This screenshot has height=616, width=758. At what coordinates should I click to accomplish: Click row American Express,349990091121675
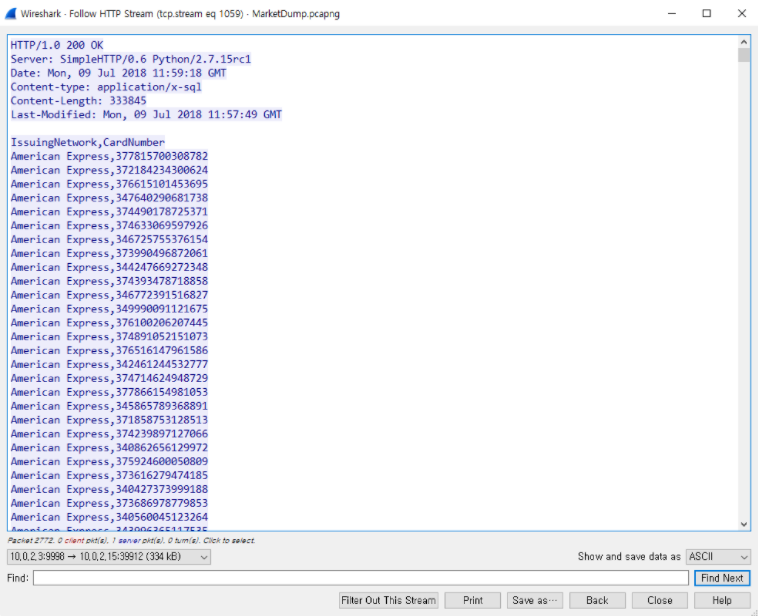pyautogui.click(x=109, y=309)
